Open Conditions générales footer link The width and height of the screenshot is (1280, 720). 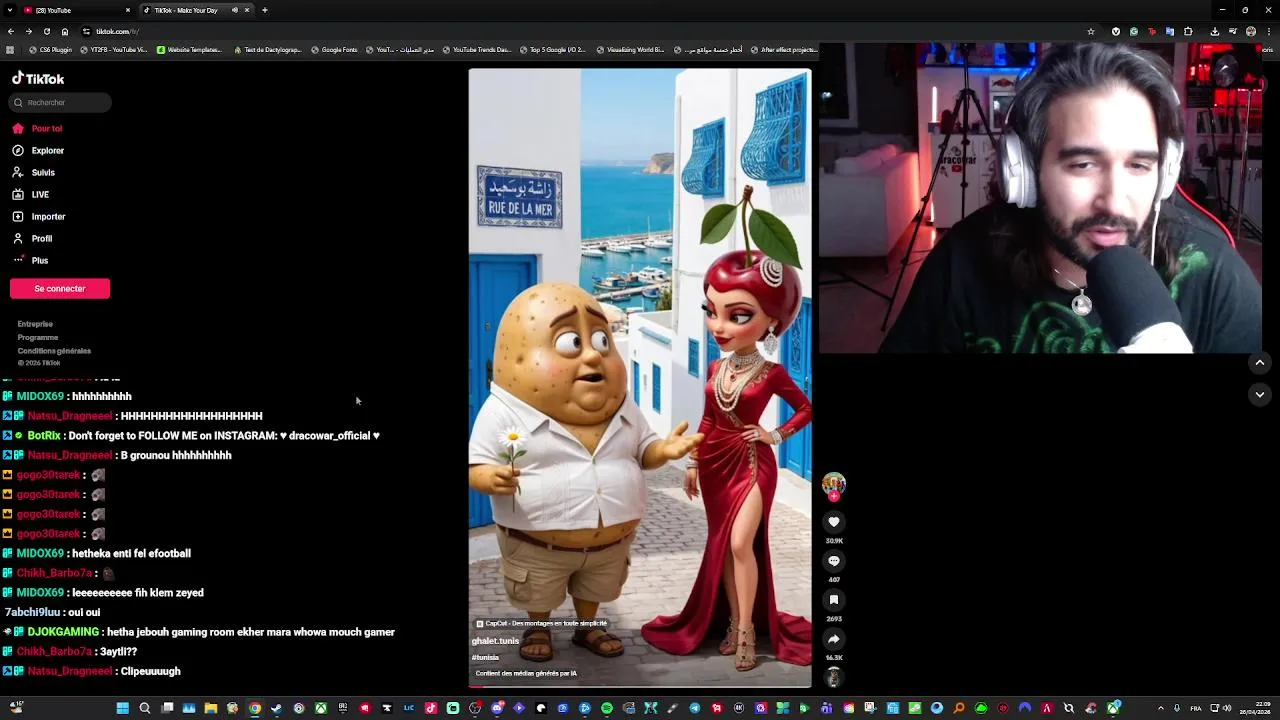[54, 351]
